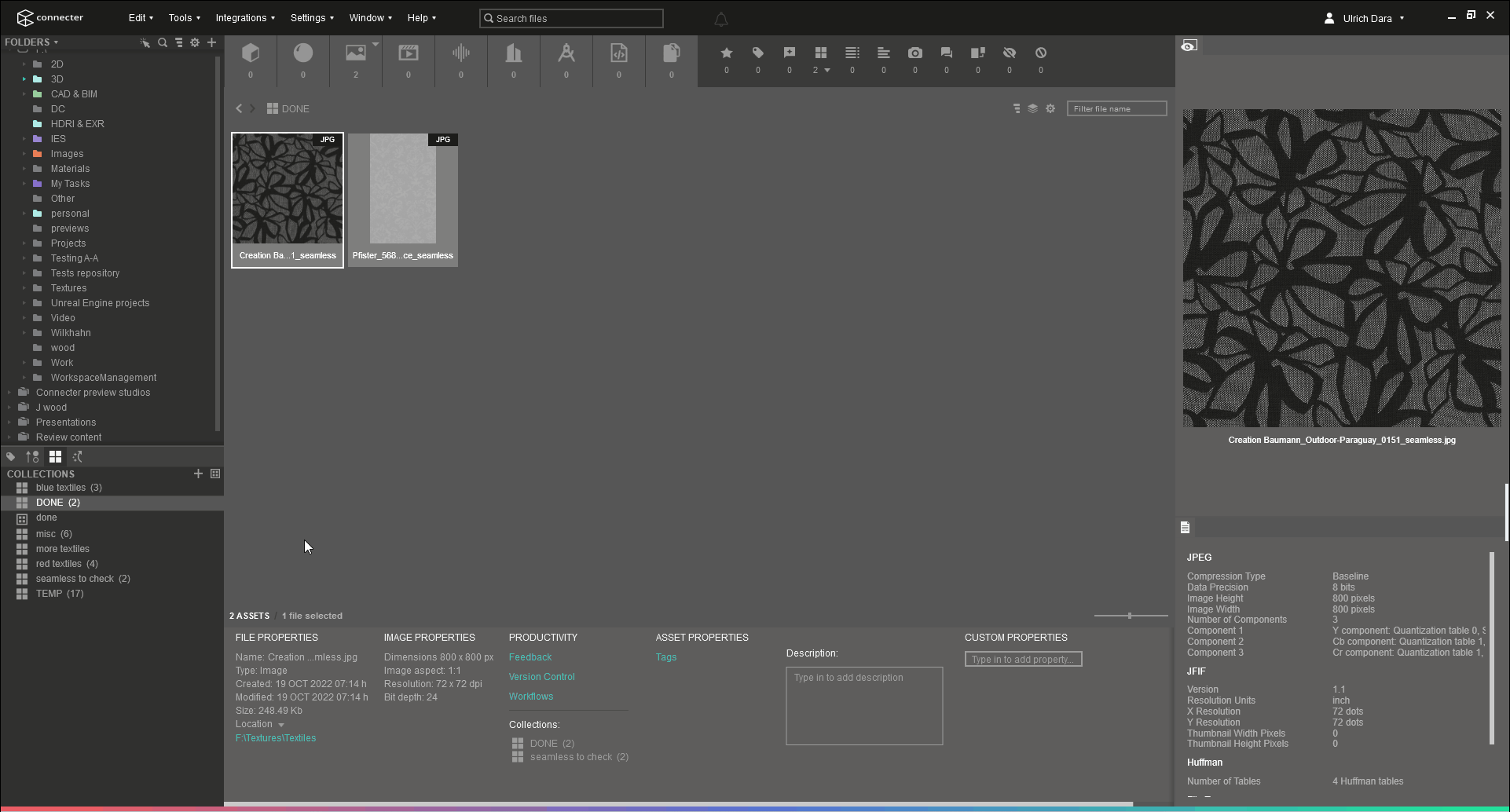Open the Tools menu
The width and height of the screenshot is (1510, 812).
[x=184, y=18]
